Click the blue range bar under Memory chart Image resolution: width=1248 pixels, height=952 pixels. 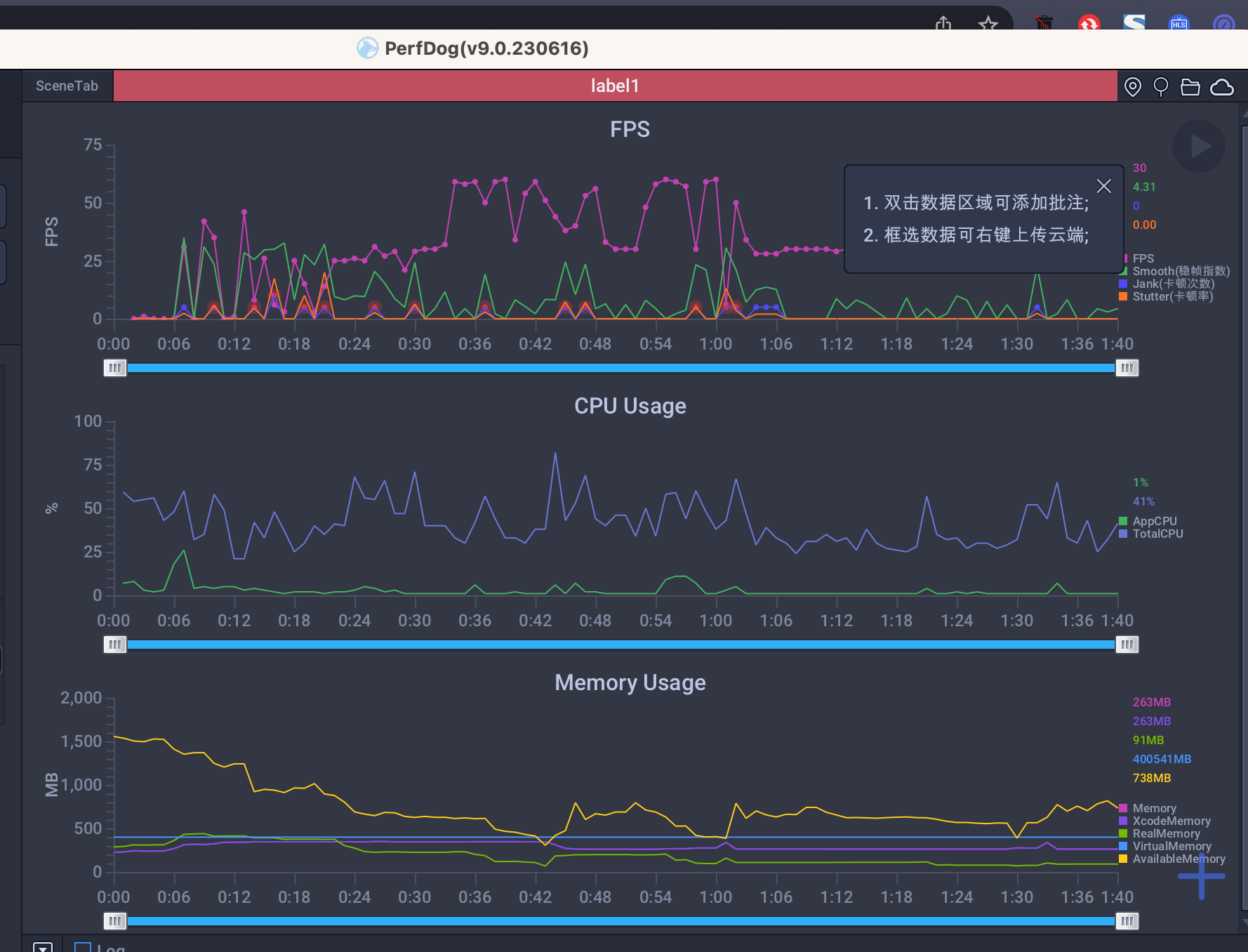click(621, 921)
